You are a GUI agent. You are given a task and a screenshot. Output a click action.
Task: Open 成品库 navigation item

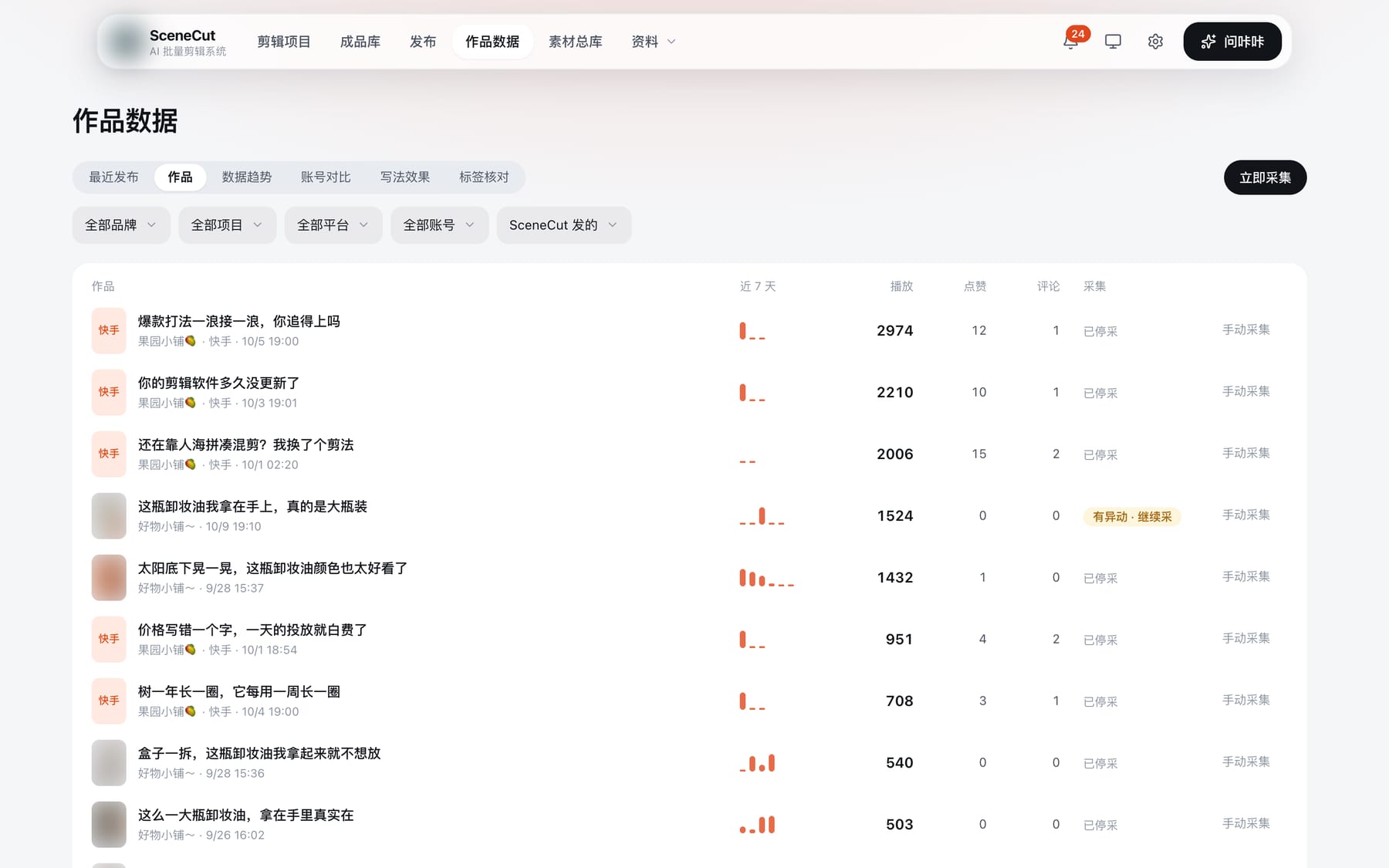[x=360, y=42]
